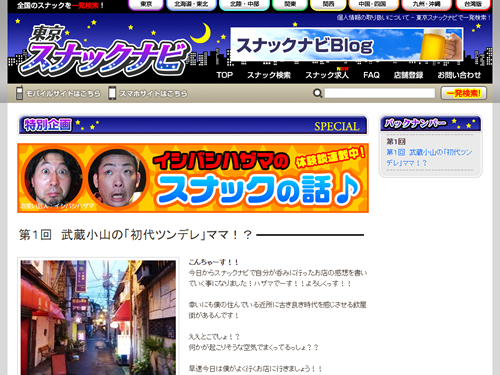This screenshot has height=375, width=500.
Task: Click the 特別企画 SPECIAL section header
Action: click(x=193, y=125)
